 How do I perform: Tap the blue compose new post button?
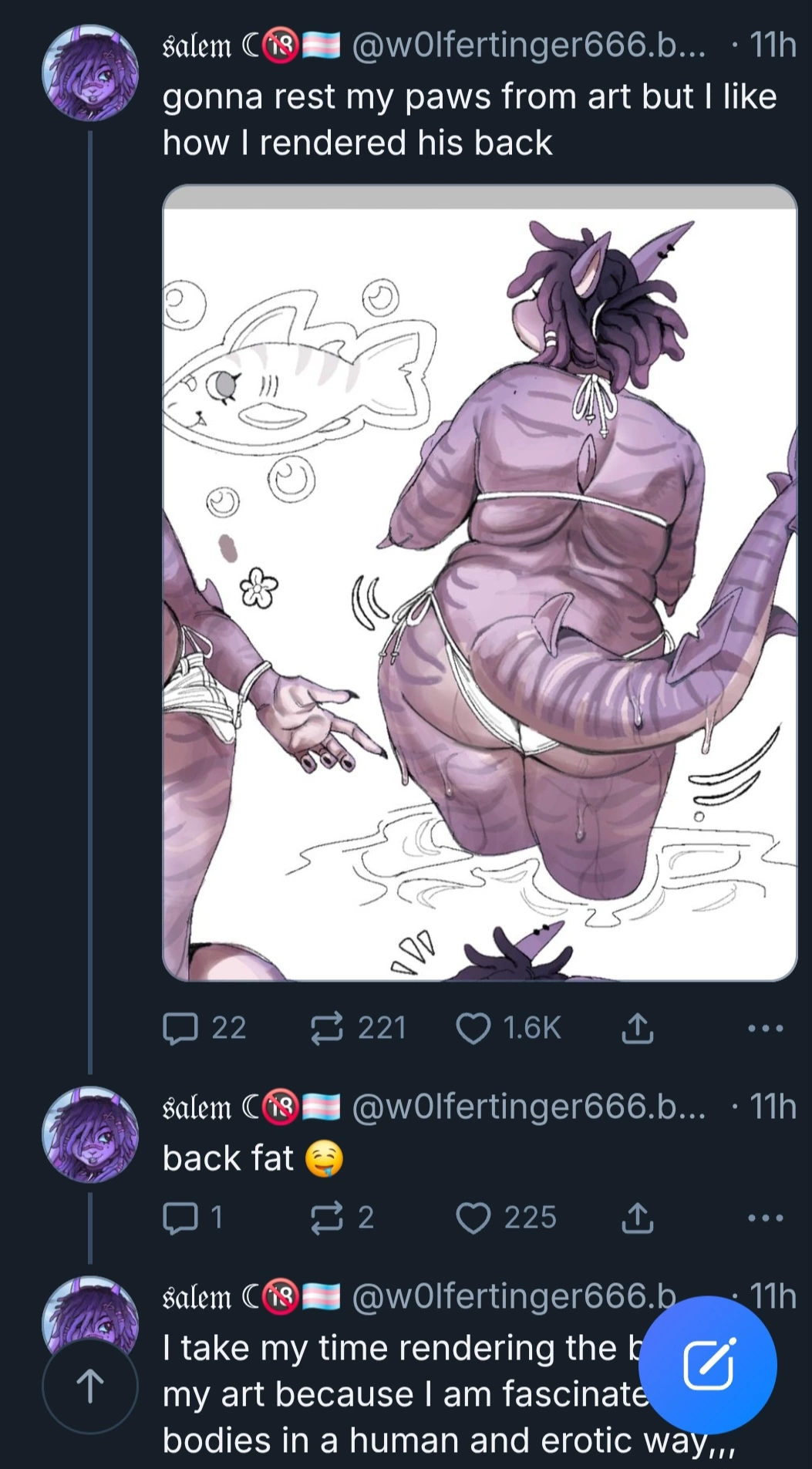pos(709,1365)
